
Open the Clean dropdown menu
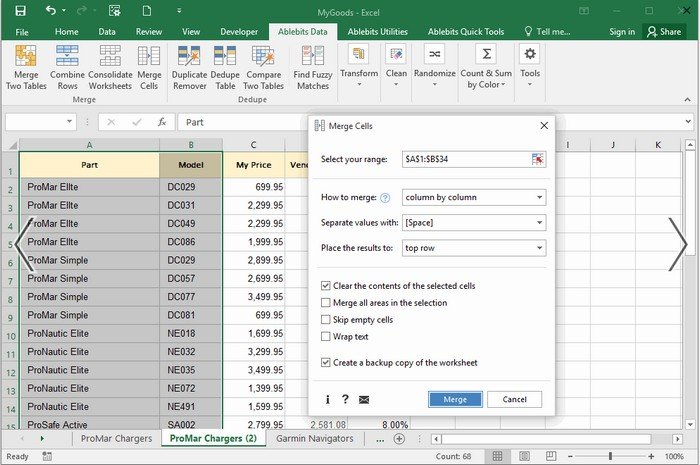tap(396, 66)
